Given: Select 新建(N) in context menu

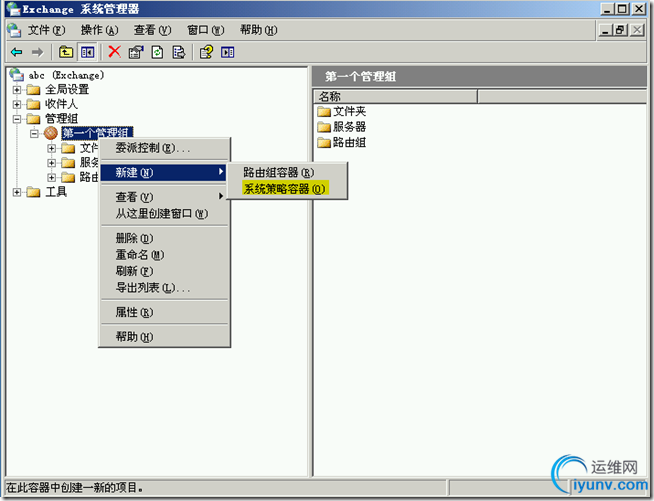Looking at the screenshot, I should pyautogui.click(x=164, y=172).
